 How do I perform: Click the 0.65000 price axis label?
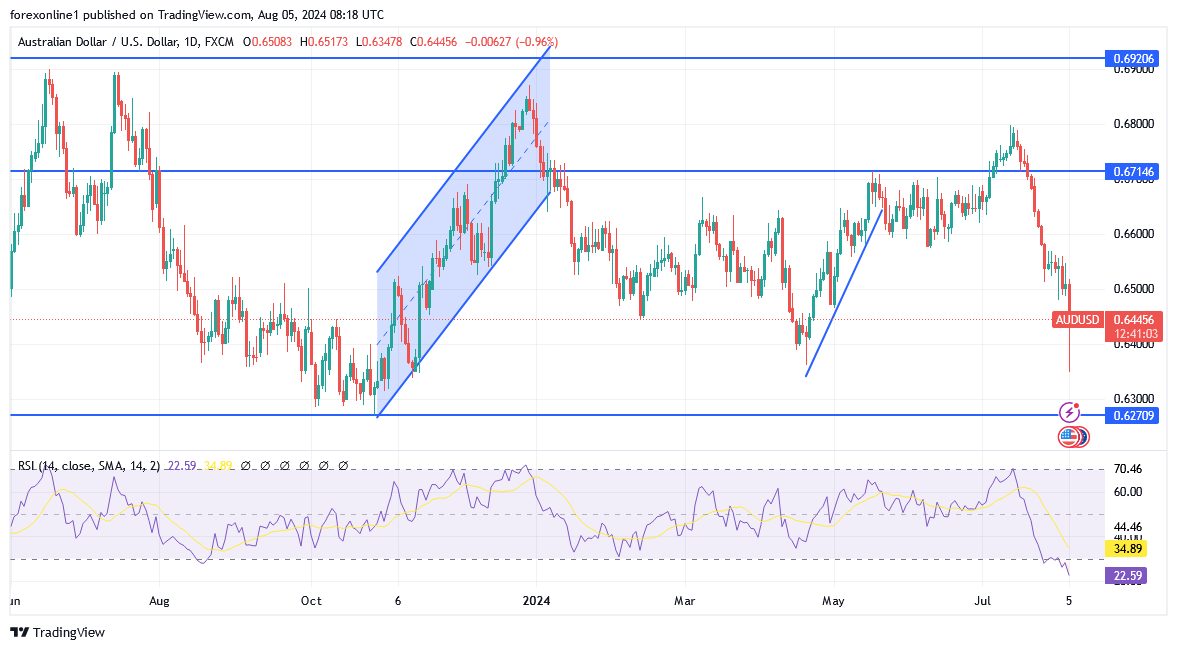(1133, 289)
